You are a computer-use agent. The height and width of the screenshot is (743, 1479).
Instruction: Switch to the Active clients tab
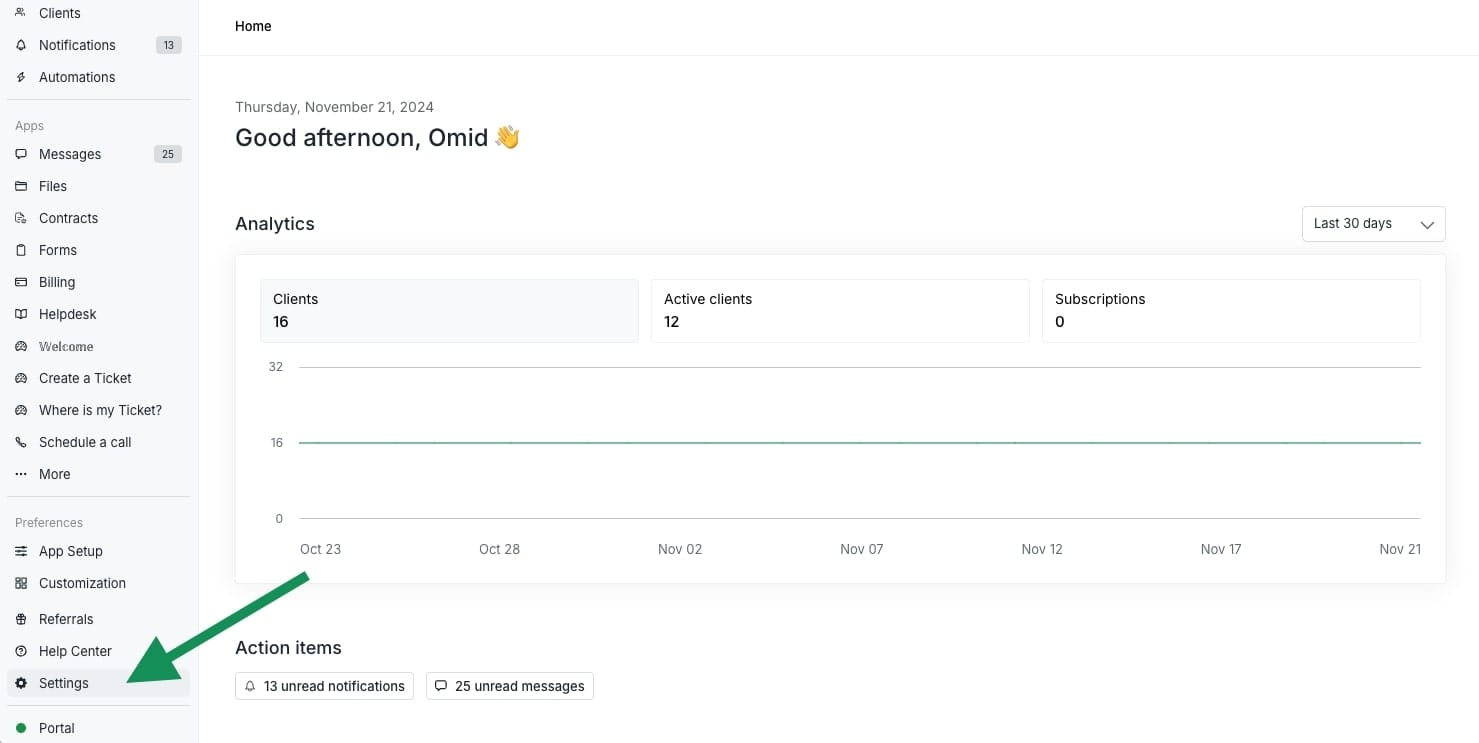point(839,311)
